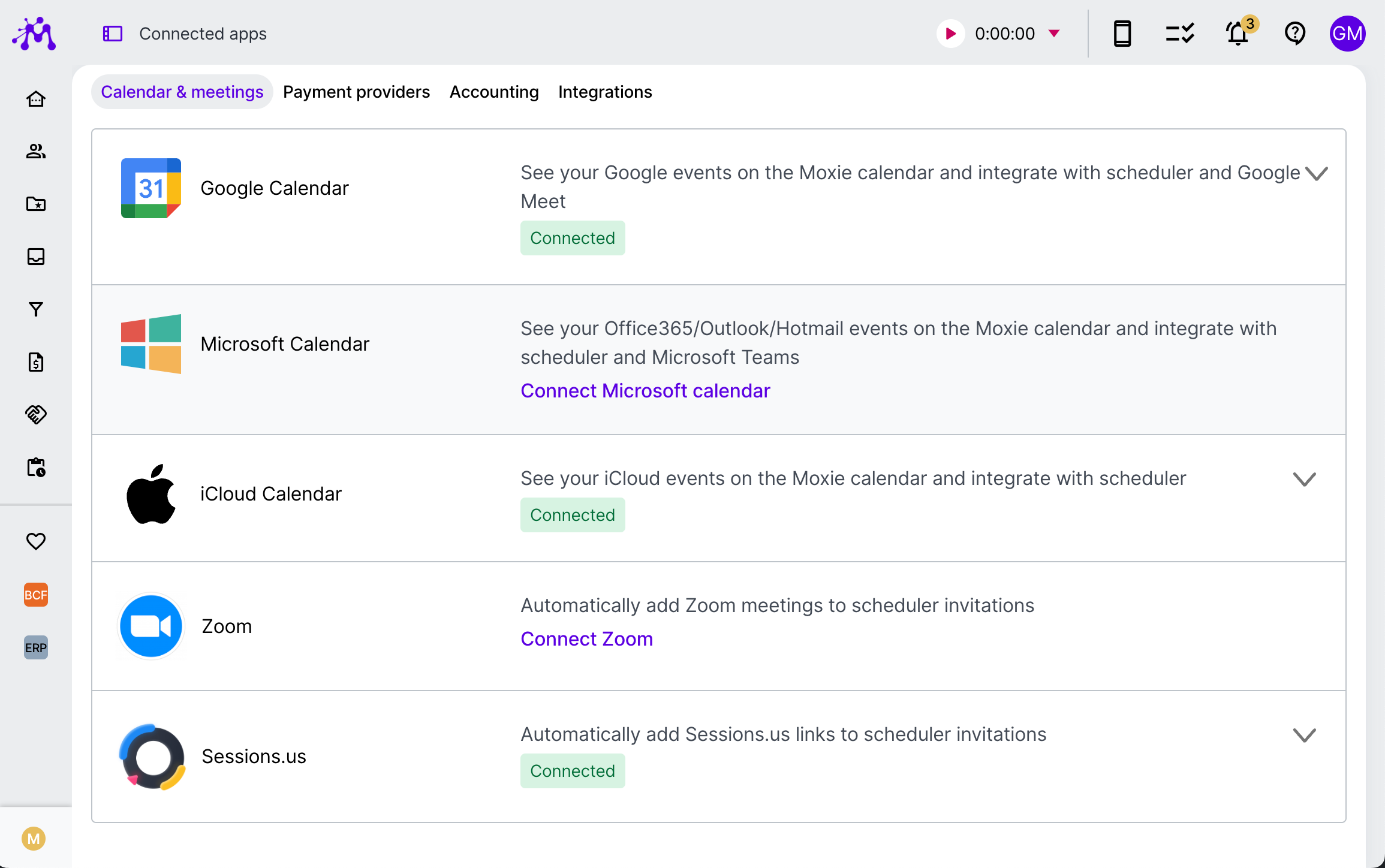Switch to Calendar & meetings tab
This screenshot has height=868, width=1385.
coord(182,92)
